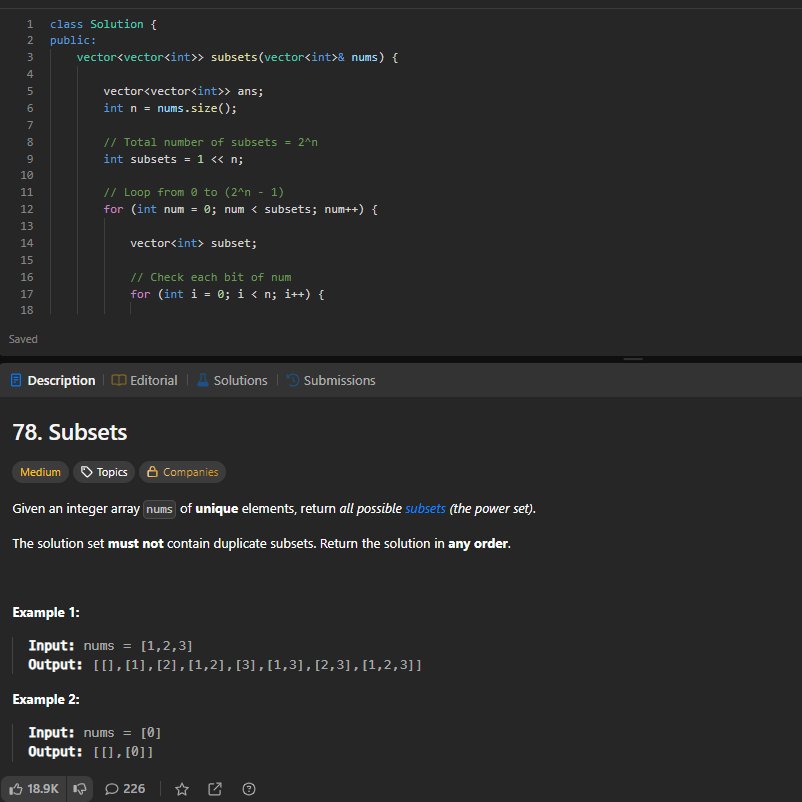Click the 'class Solution {' code line
This screenshot has height=802, width=802.
click(x=103, y=24)
